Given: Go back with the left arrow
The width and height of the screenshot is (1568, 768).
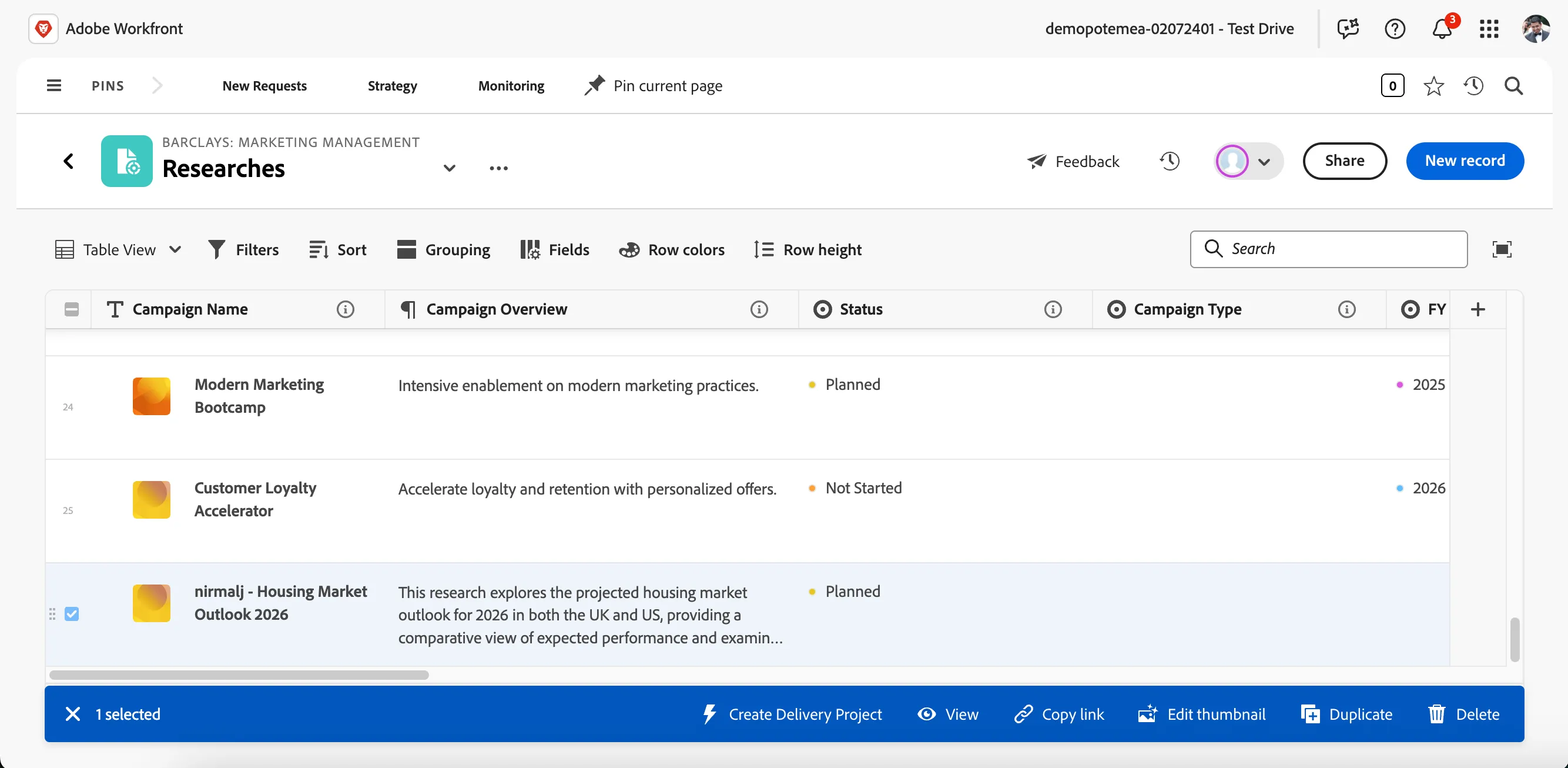Looking at the screenshot, I should (x=69, y=161).
